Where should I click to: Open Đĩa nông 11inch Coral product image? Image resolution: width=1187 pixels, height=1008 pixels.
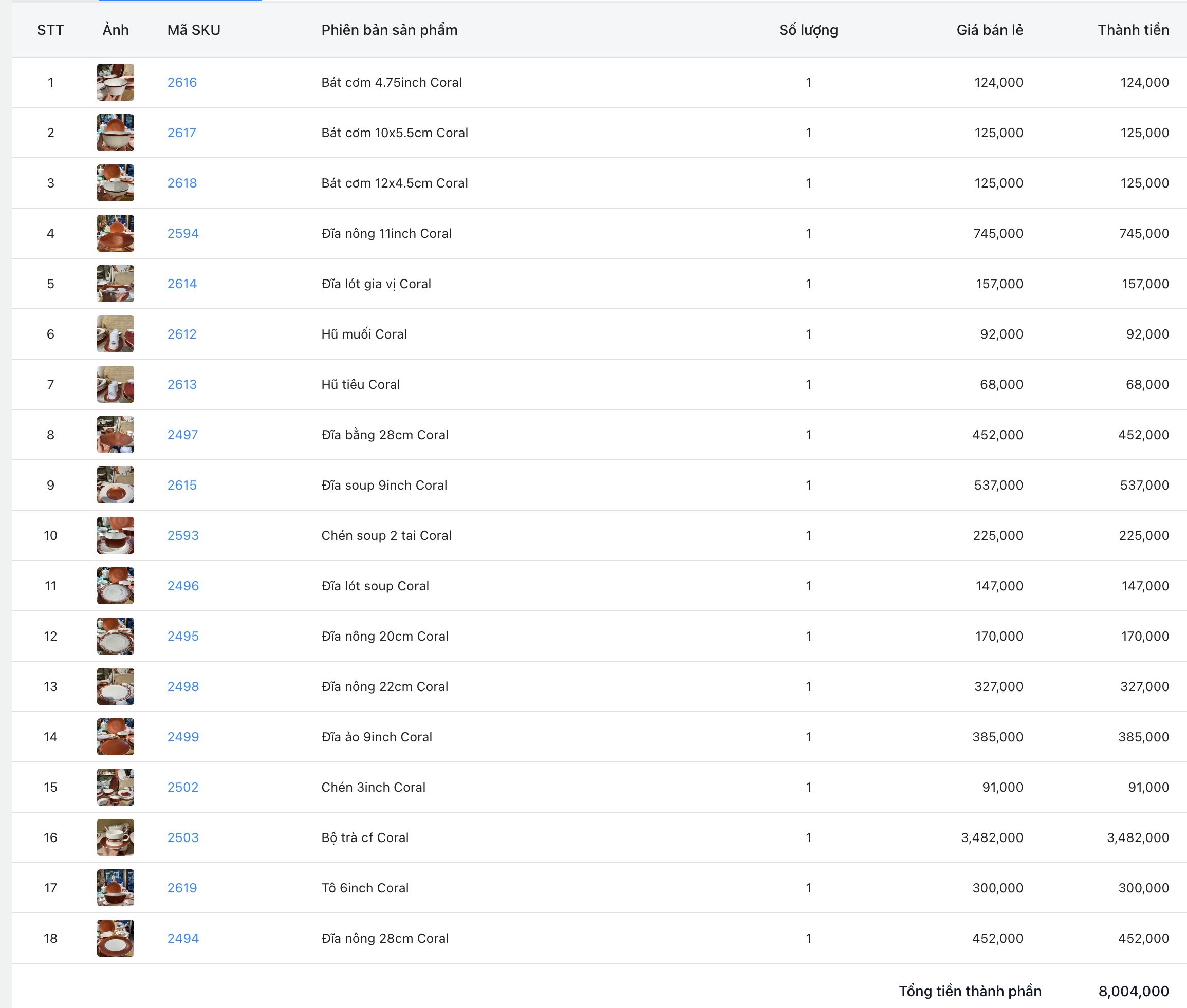click(116, 233)
